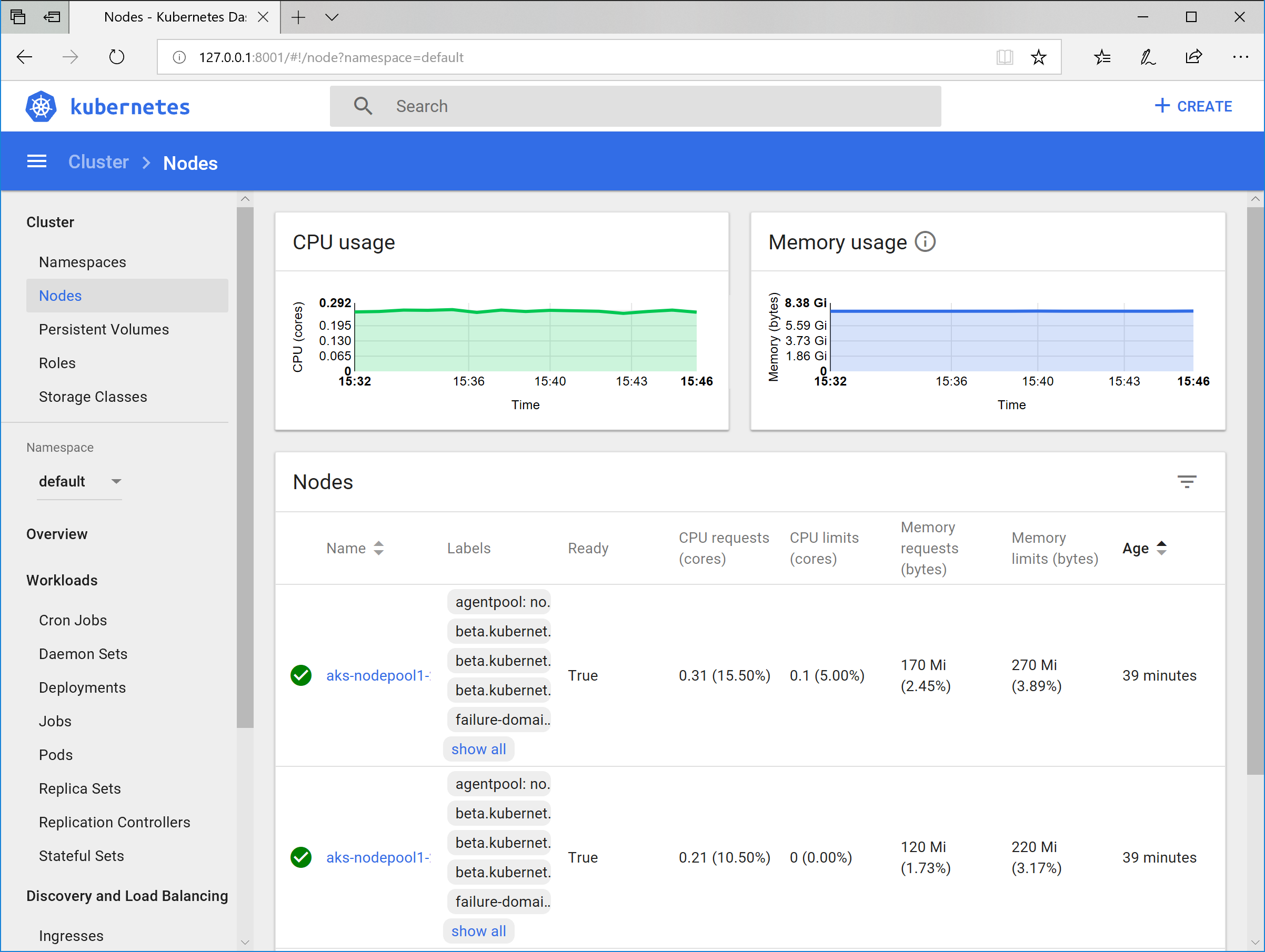Click the share page icon
The height and width of the screenshot is (952, 1265).
pyautogui.click(x=1193, y=57)
